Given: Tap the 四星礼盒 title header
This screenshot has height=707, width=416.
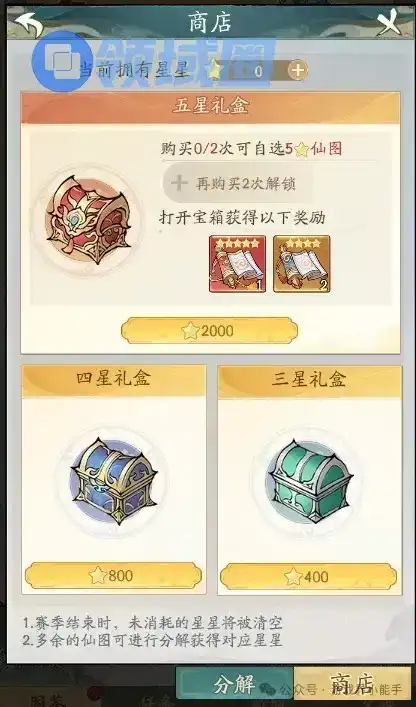Looking at the screenshot, I should tap(114, 379).
